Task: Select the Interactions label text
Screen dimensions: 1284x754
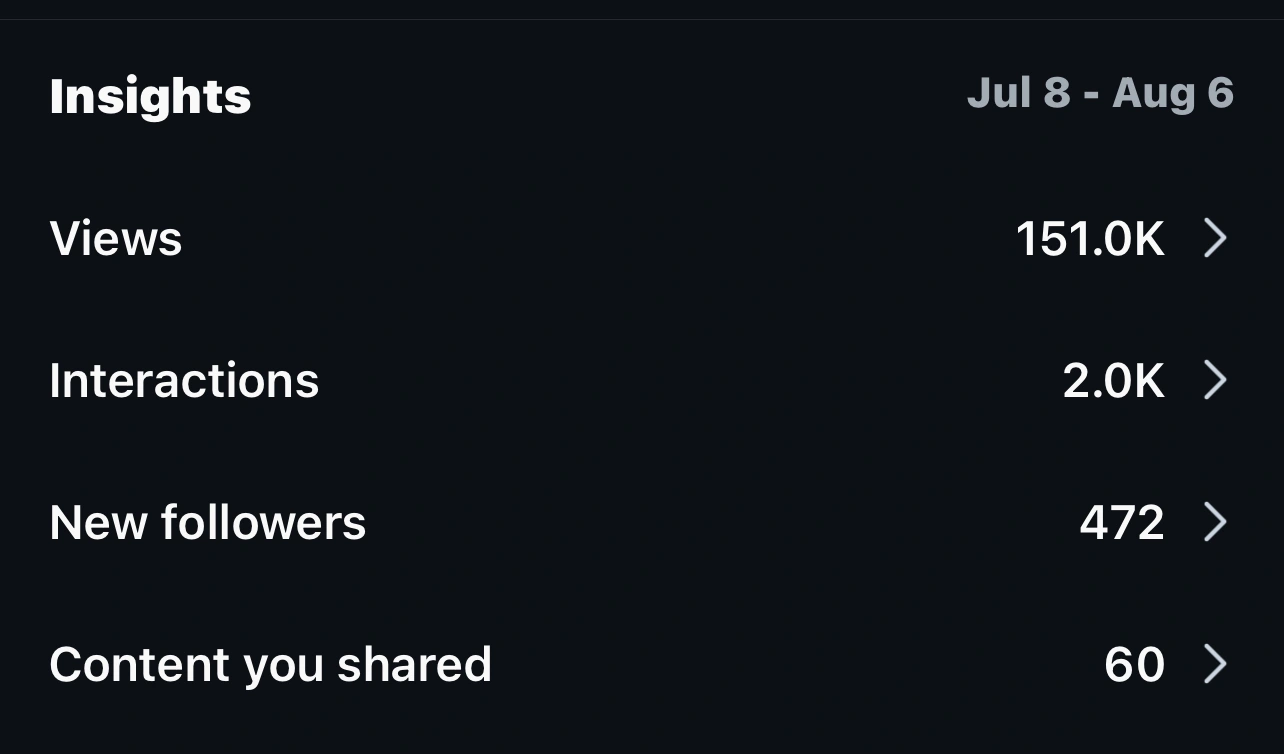Action: point(184,381)
